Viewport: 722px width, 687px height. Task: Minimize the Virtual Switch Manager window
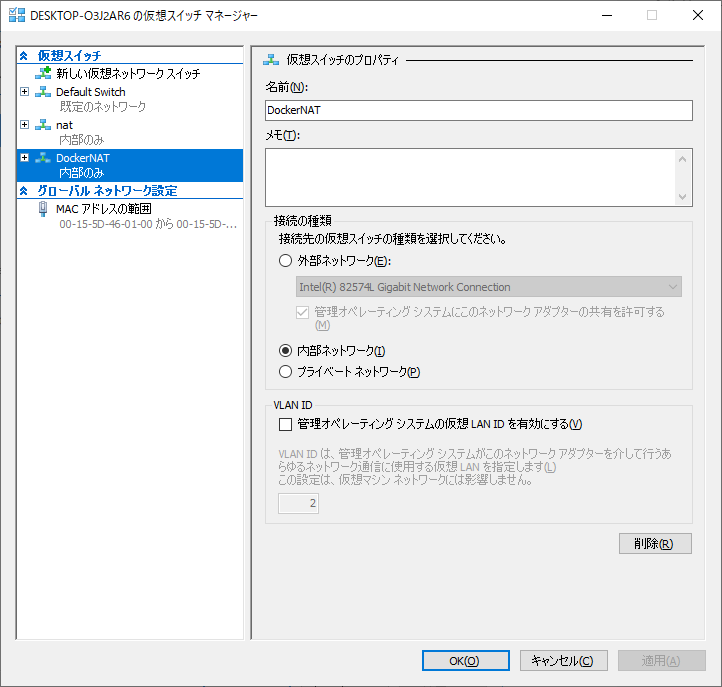tap(607, 15)
